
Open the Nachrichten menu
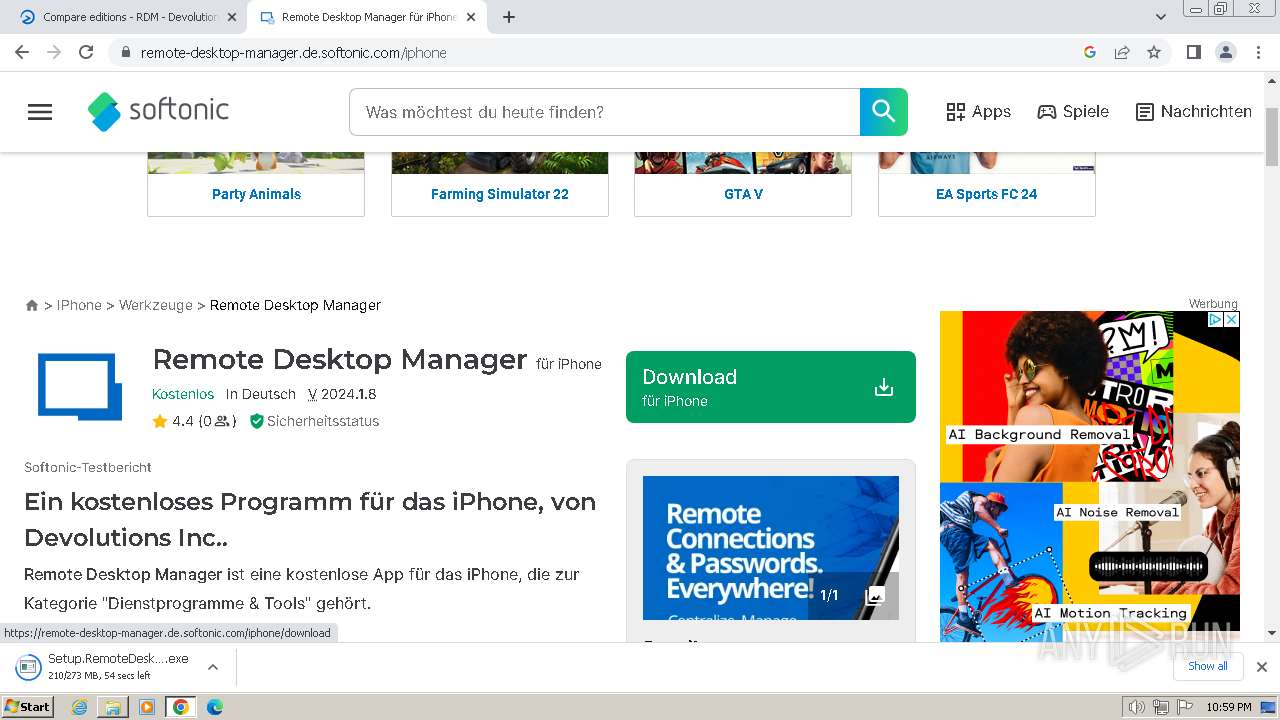[x=1194, y=112]
